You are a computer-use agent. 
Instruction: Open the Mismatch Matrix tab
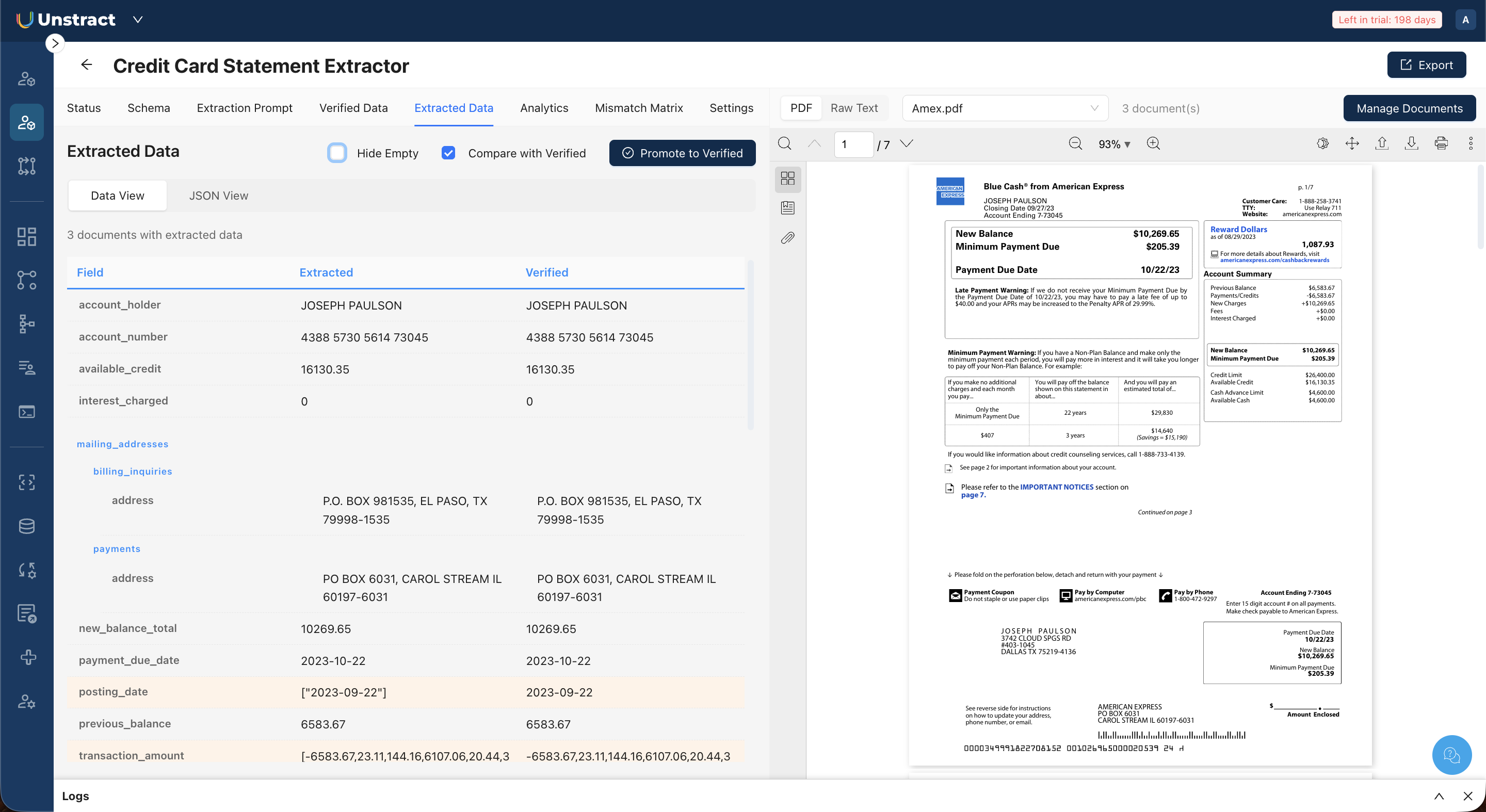pyautogui.click(x=639, y=108)
